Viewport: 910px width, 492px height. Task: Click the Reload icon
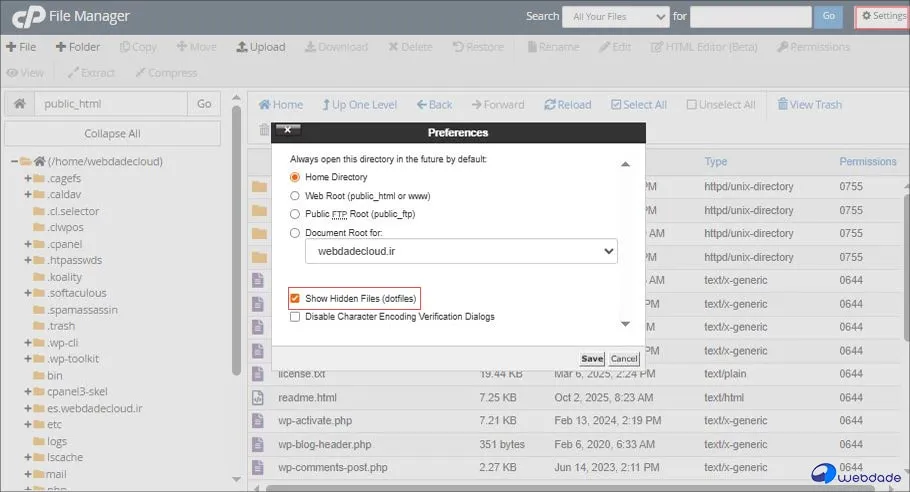point(568,105)
